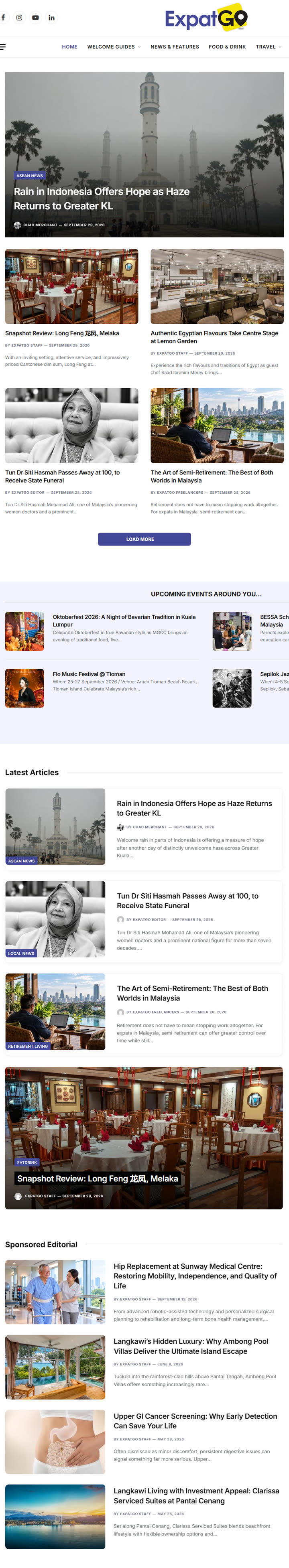Viewport: 289px width, 1568px height.
Task: Click Chad Merchant author name in Latest Articles
Action: click(x=149, y=827)
